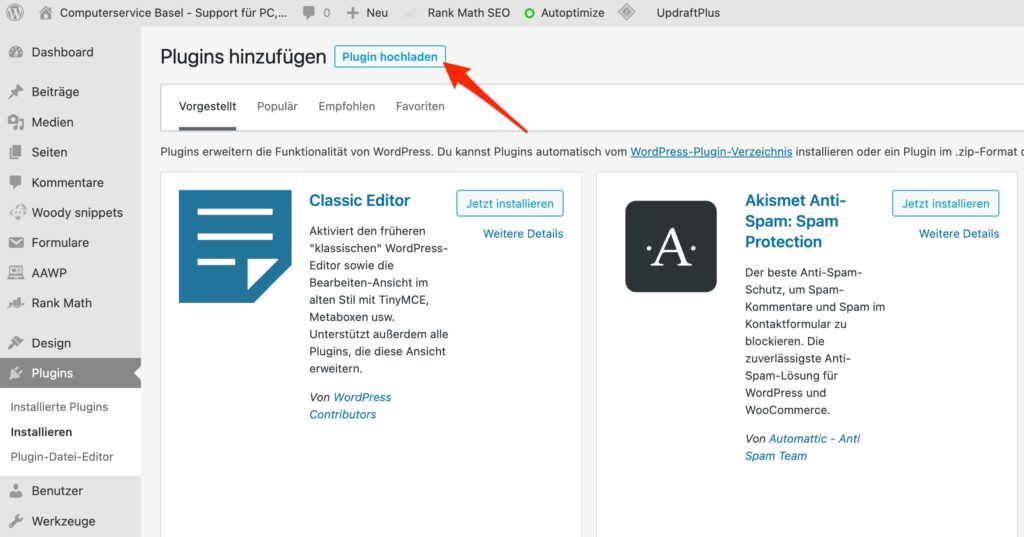Open the comments bubble icon in admin bar
Viewport: 1024px width, 537px height.
click(308, 12)
